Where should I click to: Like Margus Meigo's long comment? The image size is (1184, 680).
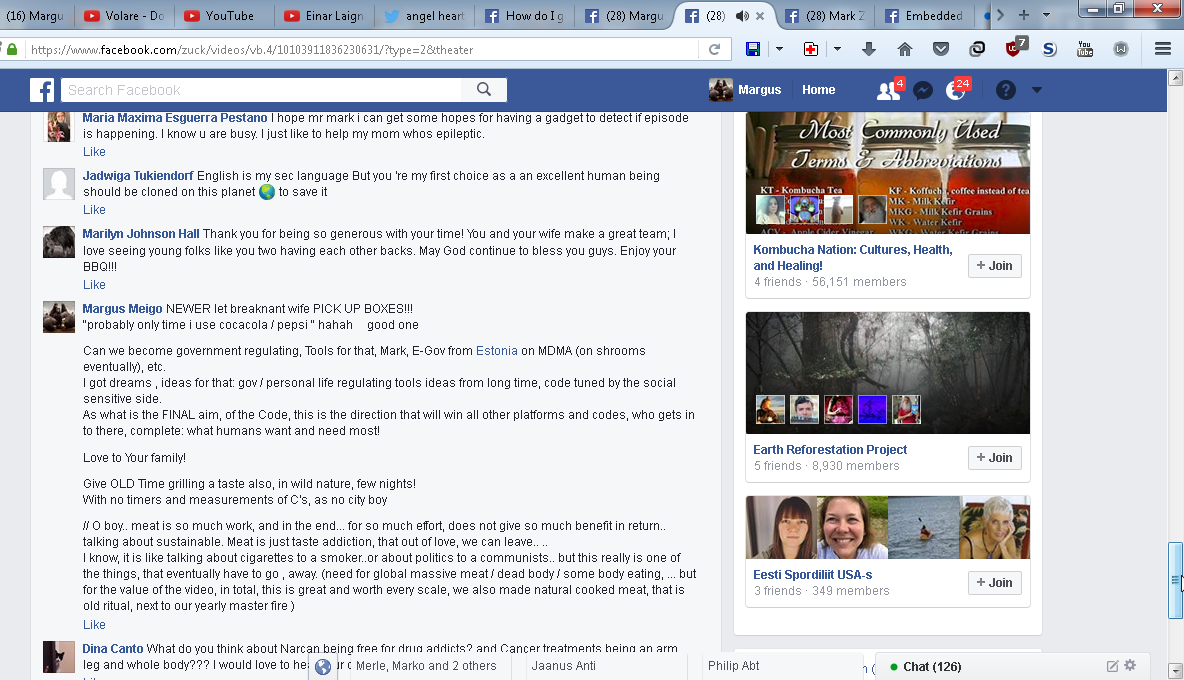[94, 625]
